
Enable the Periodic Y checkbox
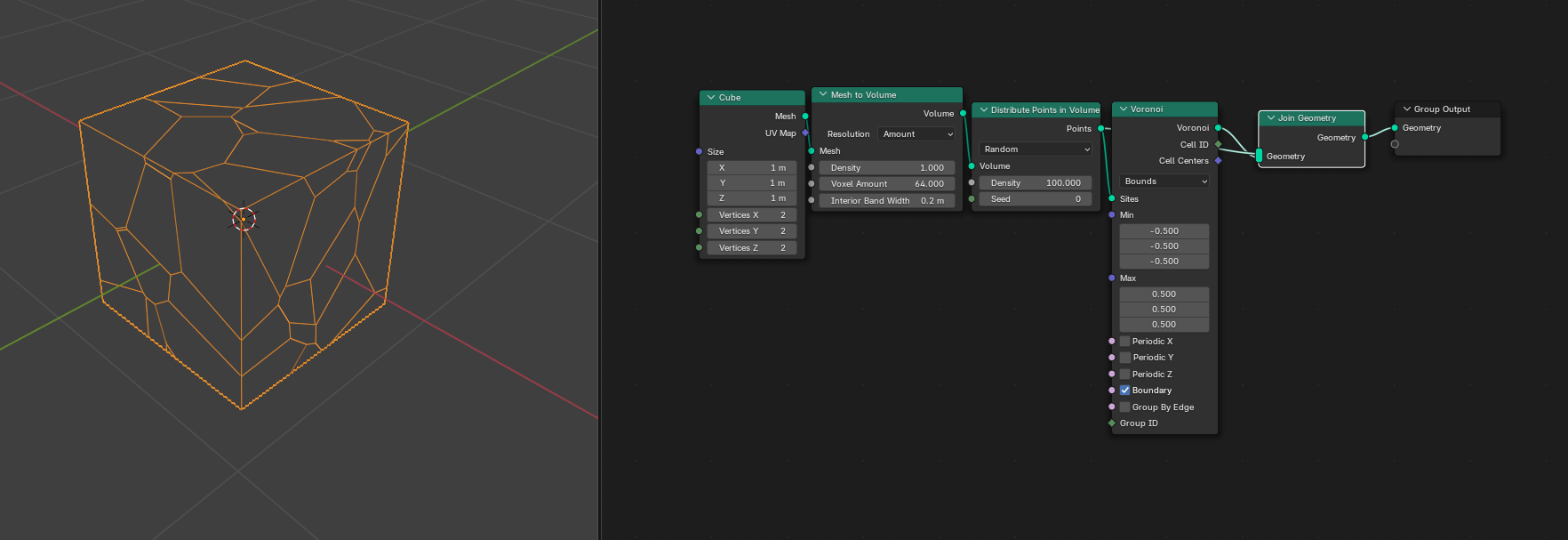pyautogui.click(x=1125, y=358)
